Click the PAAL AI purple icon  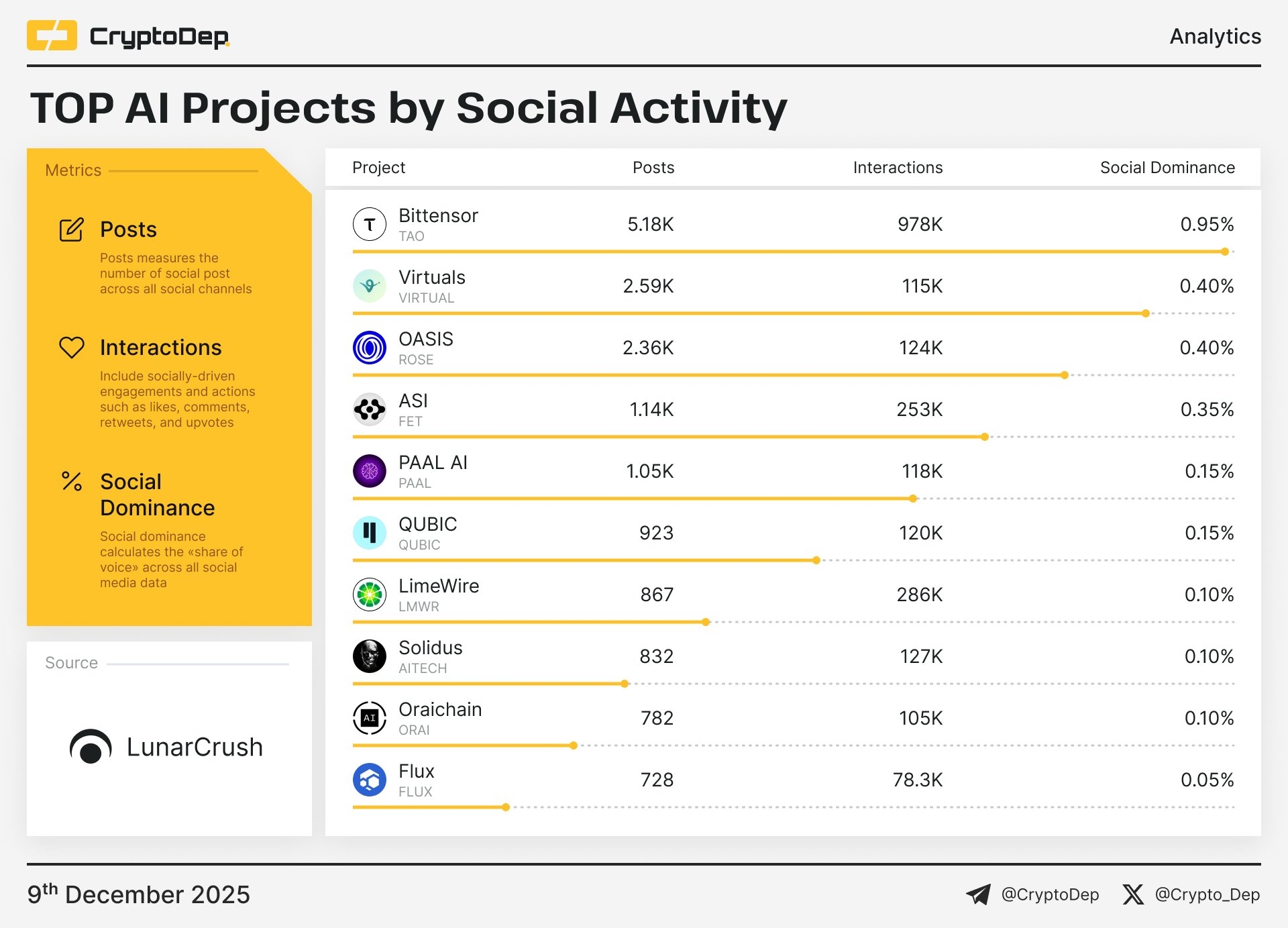tap(369, 470)
